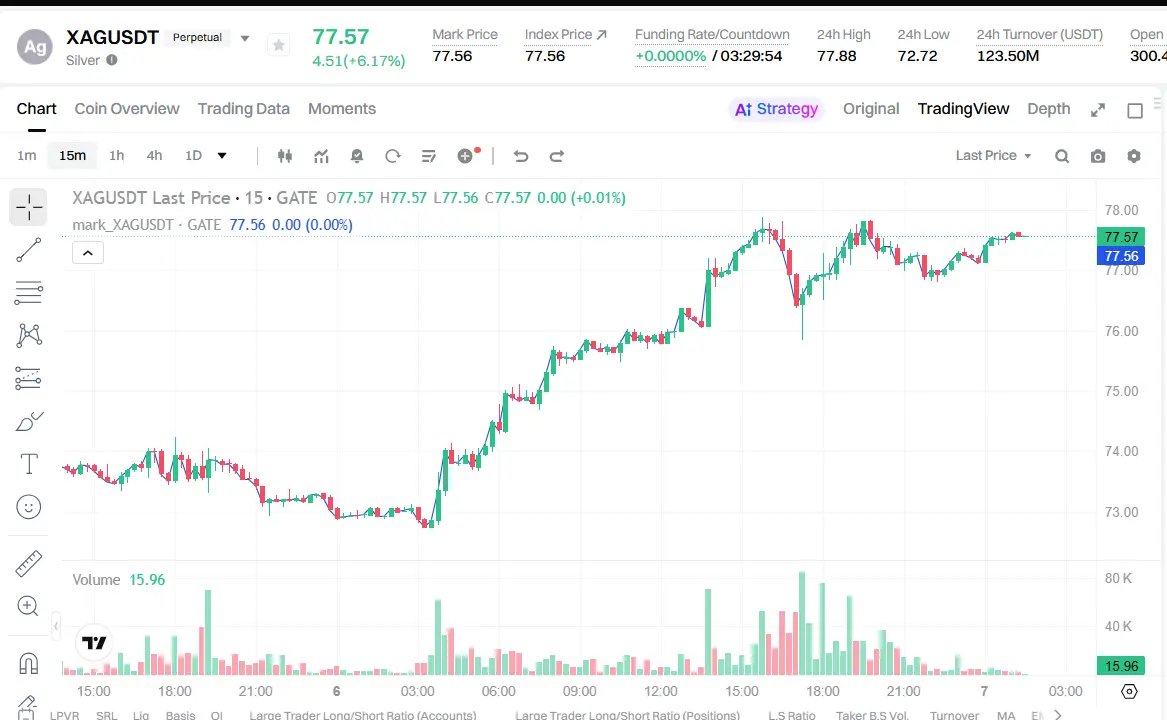The width and height of the screenshot is (1167, 720).
Task: Add XAGUSDT to favorites star
Action: (278, 45)
